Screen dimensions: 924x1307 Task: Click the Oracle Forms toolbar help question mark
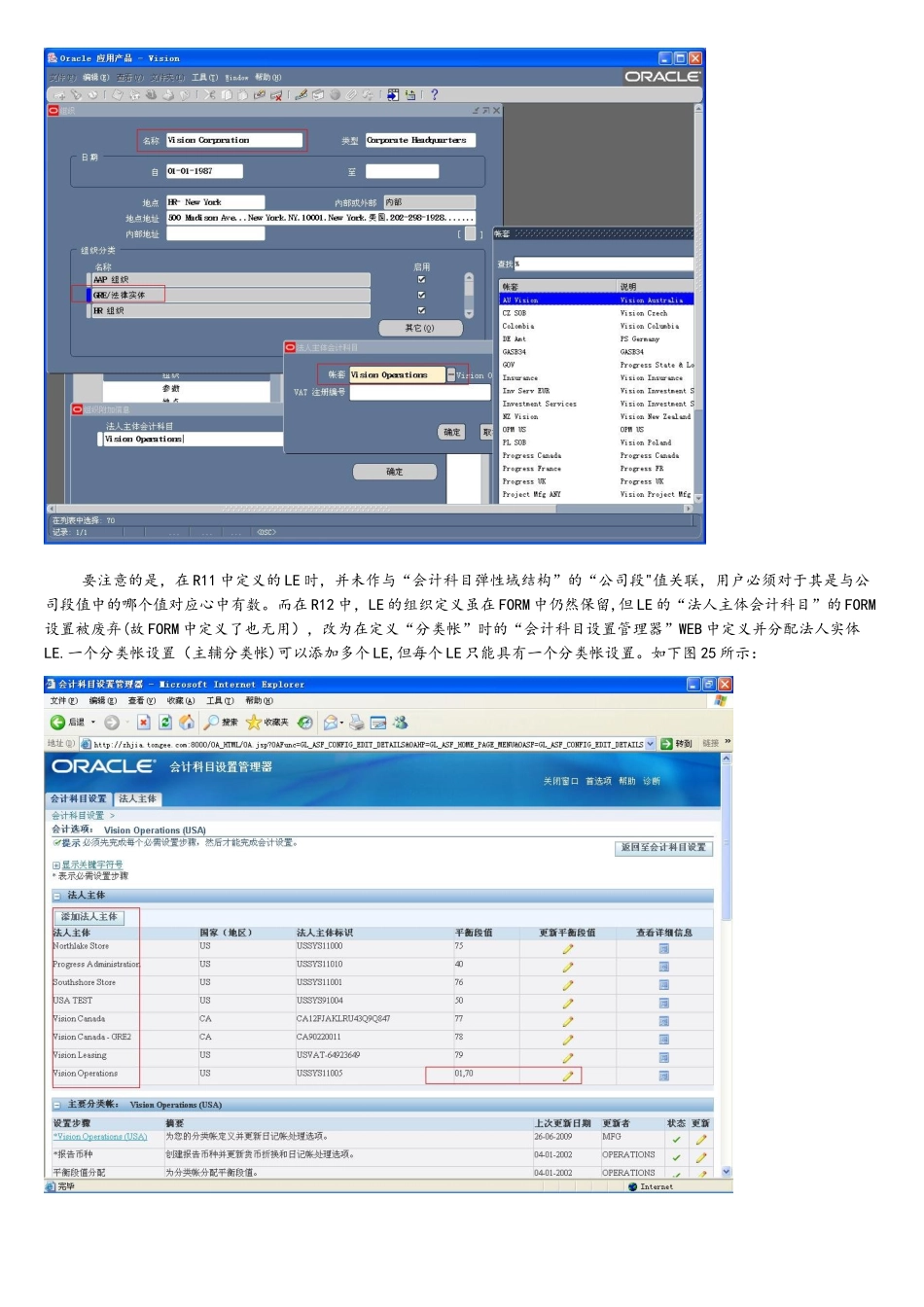pyautogui.click(x=434, y=95)
